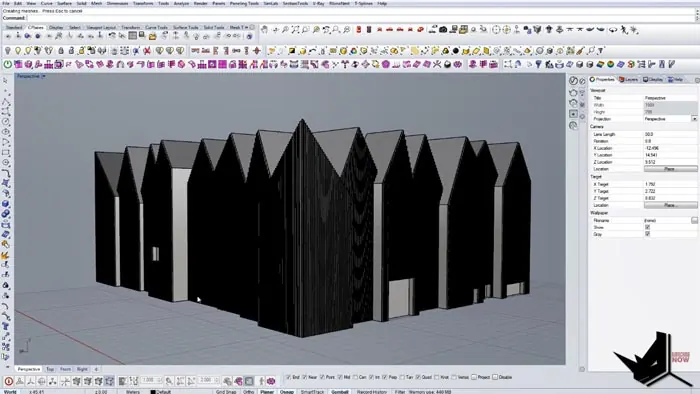Select the arrow pointer tool in left sidebar
The image size is (700, 394).
(x=5, y=81)
